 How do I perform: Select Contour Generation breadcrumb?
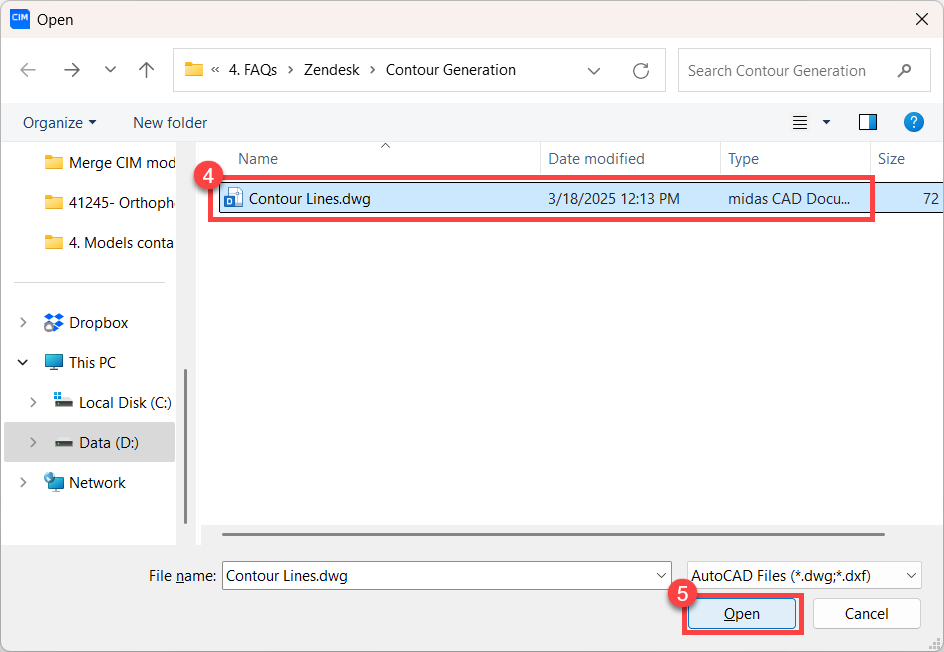450,70
